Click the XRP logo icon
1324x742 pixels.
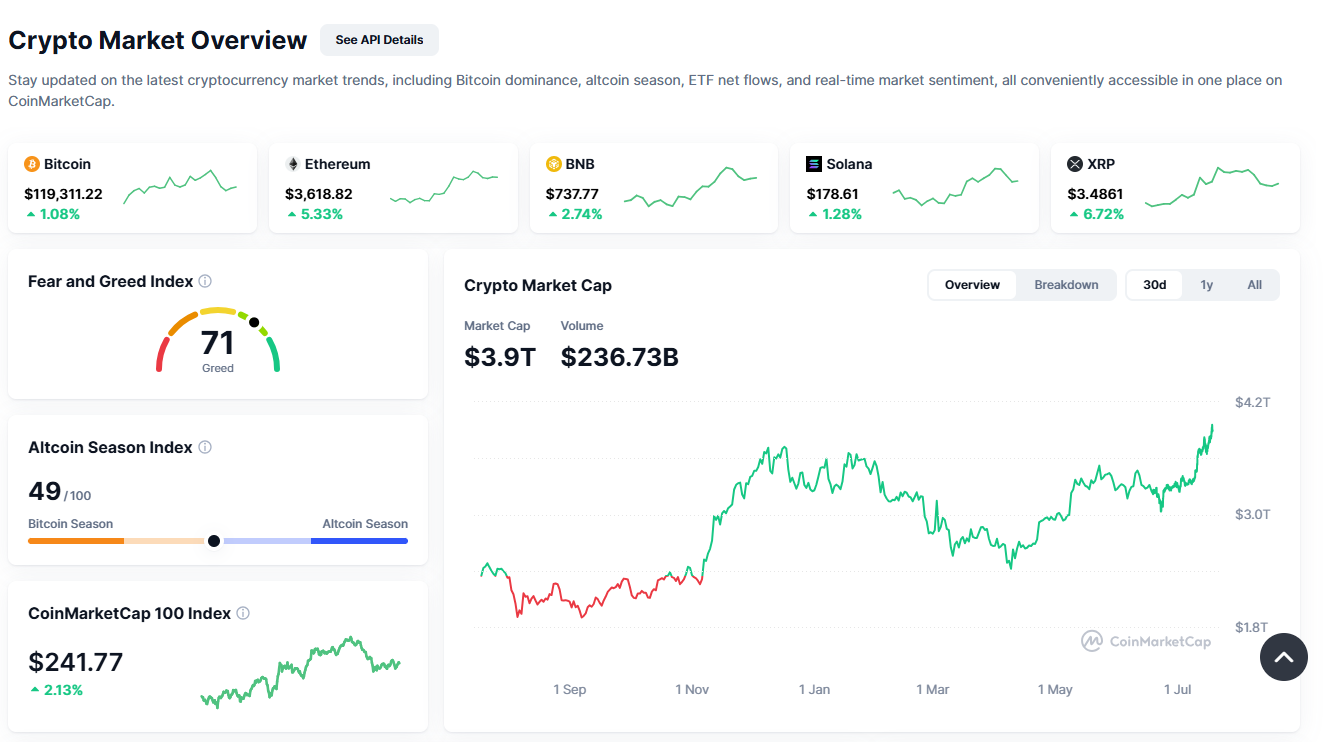pyautogui.click(x=1075, y=164)
